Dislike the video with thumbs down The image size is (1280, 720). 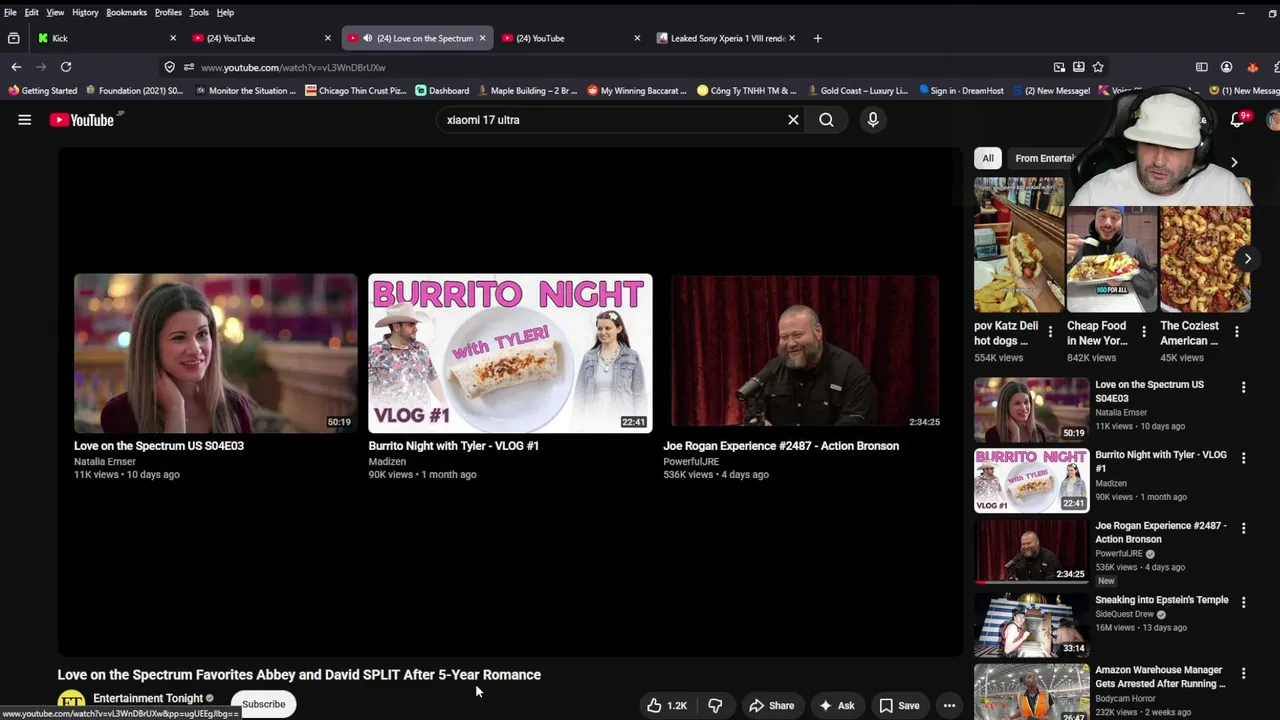click(715, 705)
